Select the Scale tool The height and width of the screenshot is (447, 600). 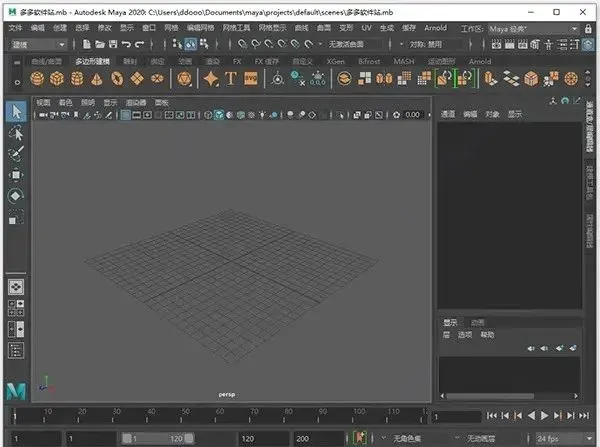15,217
